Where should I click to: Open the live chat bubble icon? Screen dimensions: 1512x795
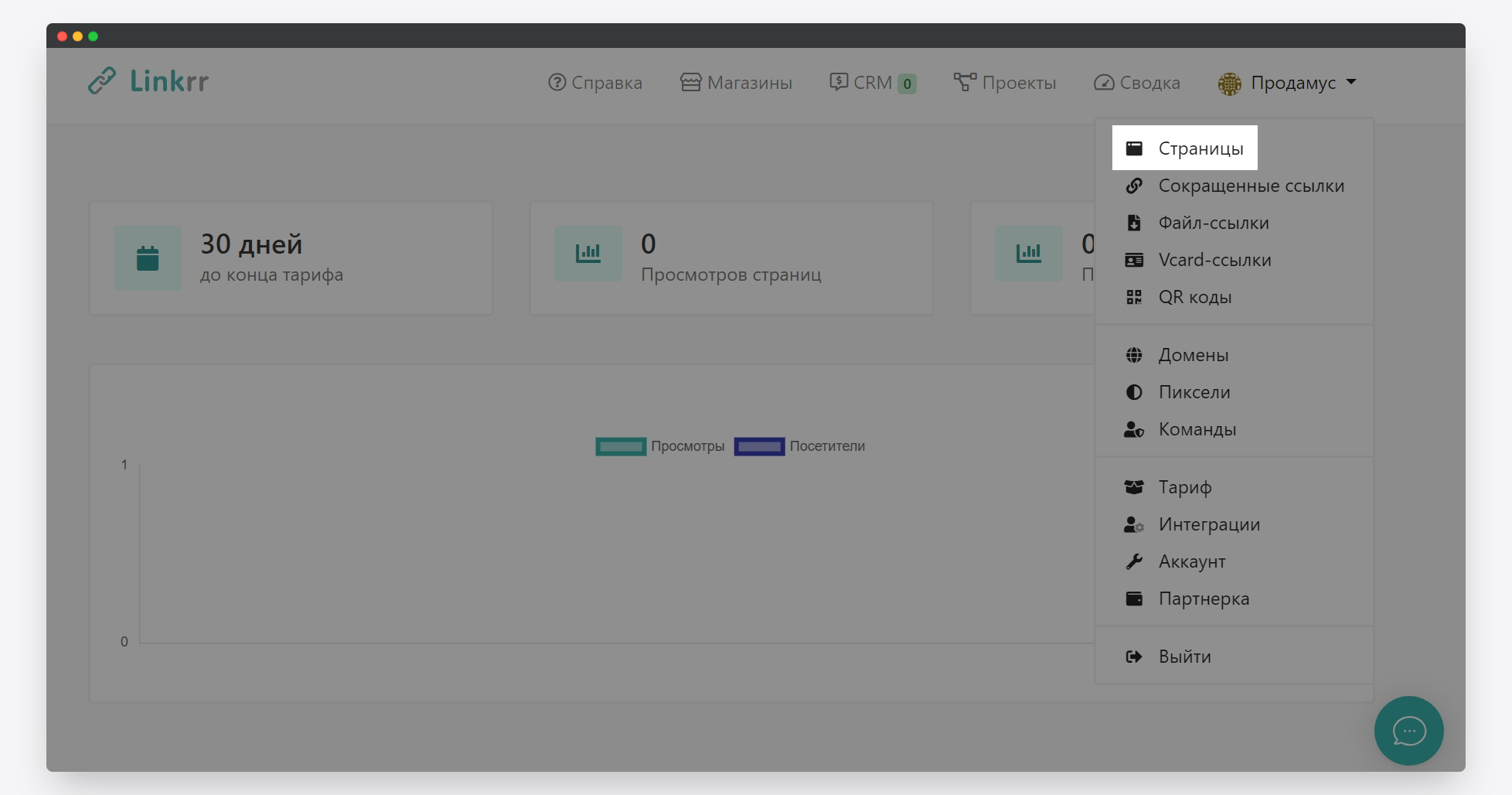point(1408,731)
